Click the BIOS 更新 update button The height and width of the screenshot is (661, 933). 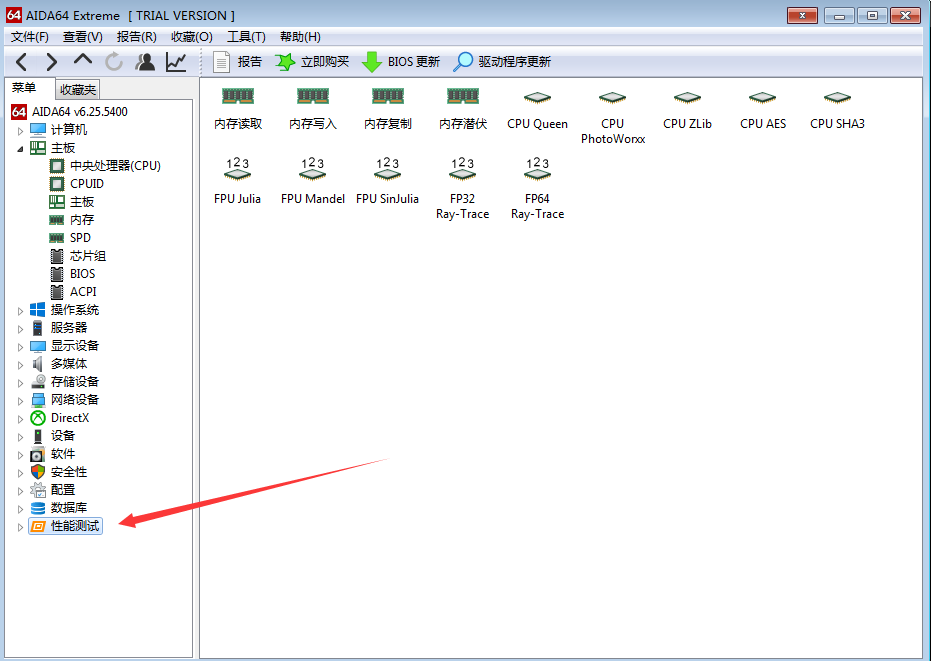pyautogui.click(x=401, y=62)
